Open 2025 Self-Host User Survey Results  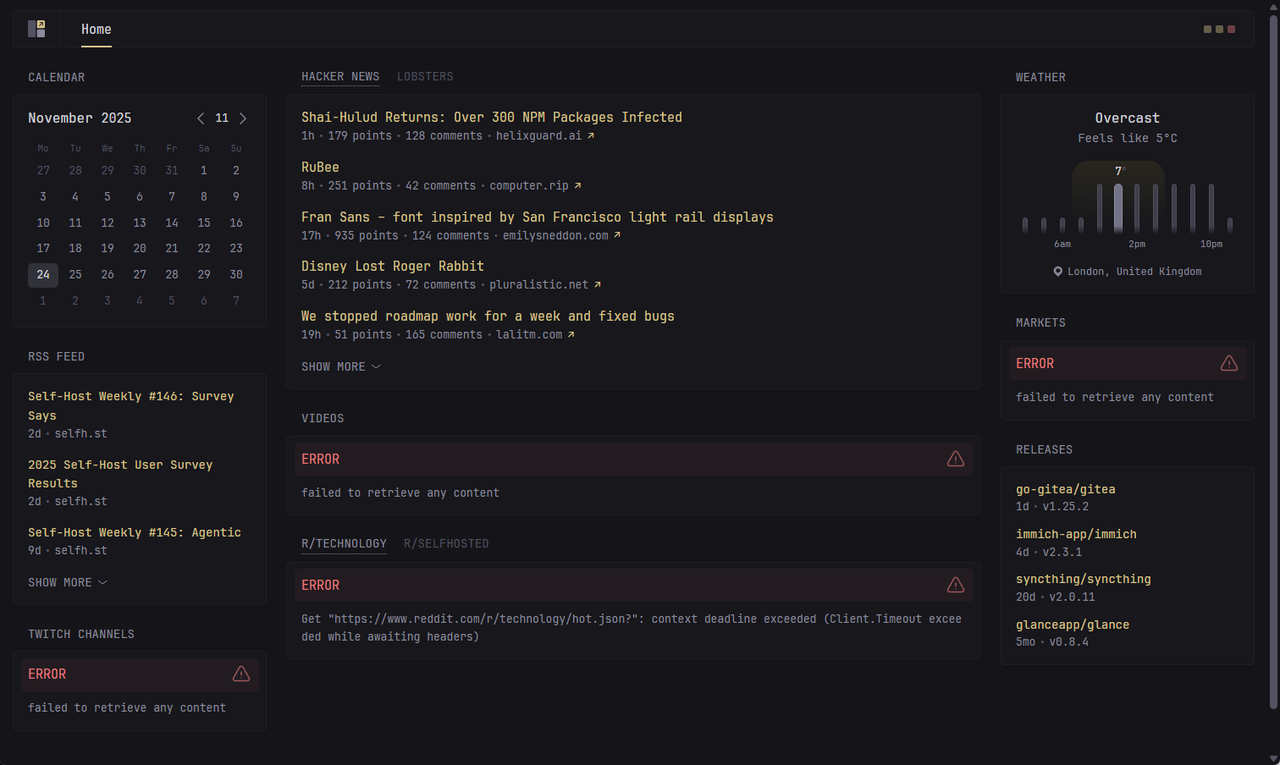120,474
